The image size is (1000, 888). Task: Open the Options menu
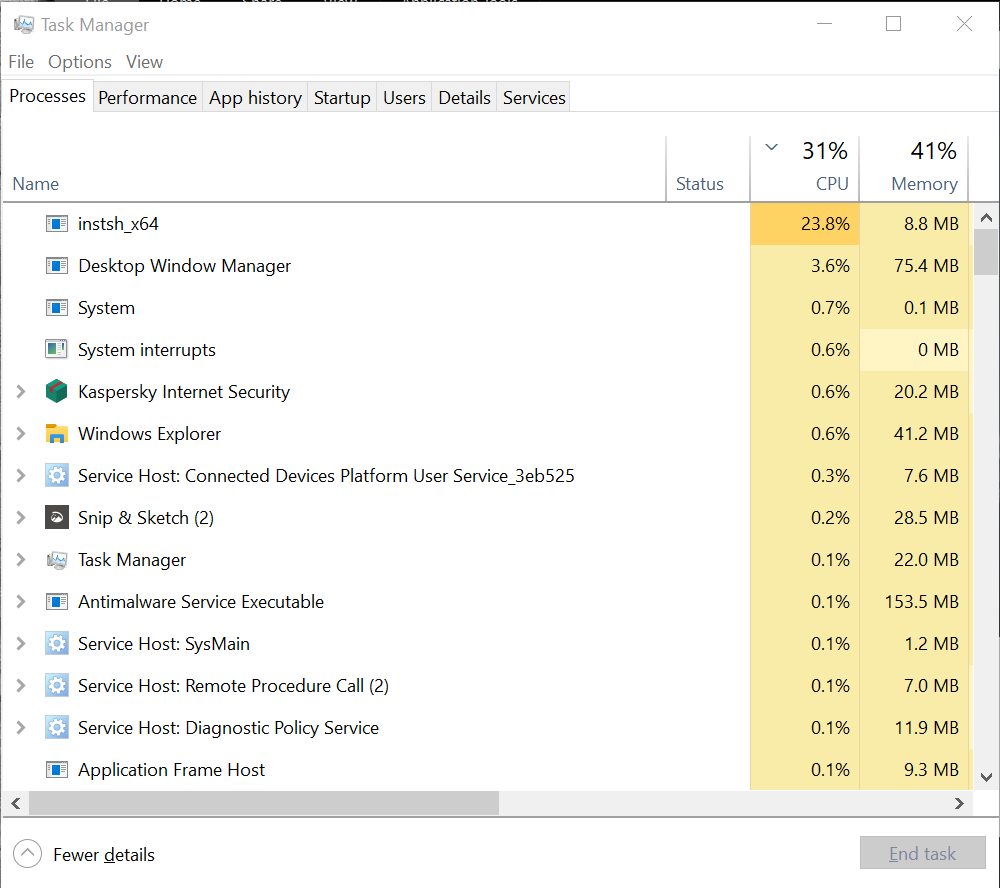tap(80, 62)
